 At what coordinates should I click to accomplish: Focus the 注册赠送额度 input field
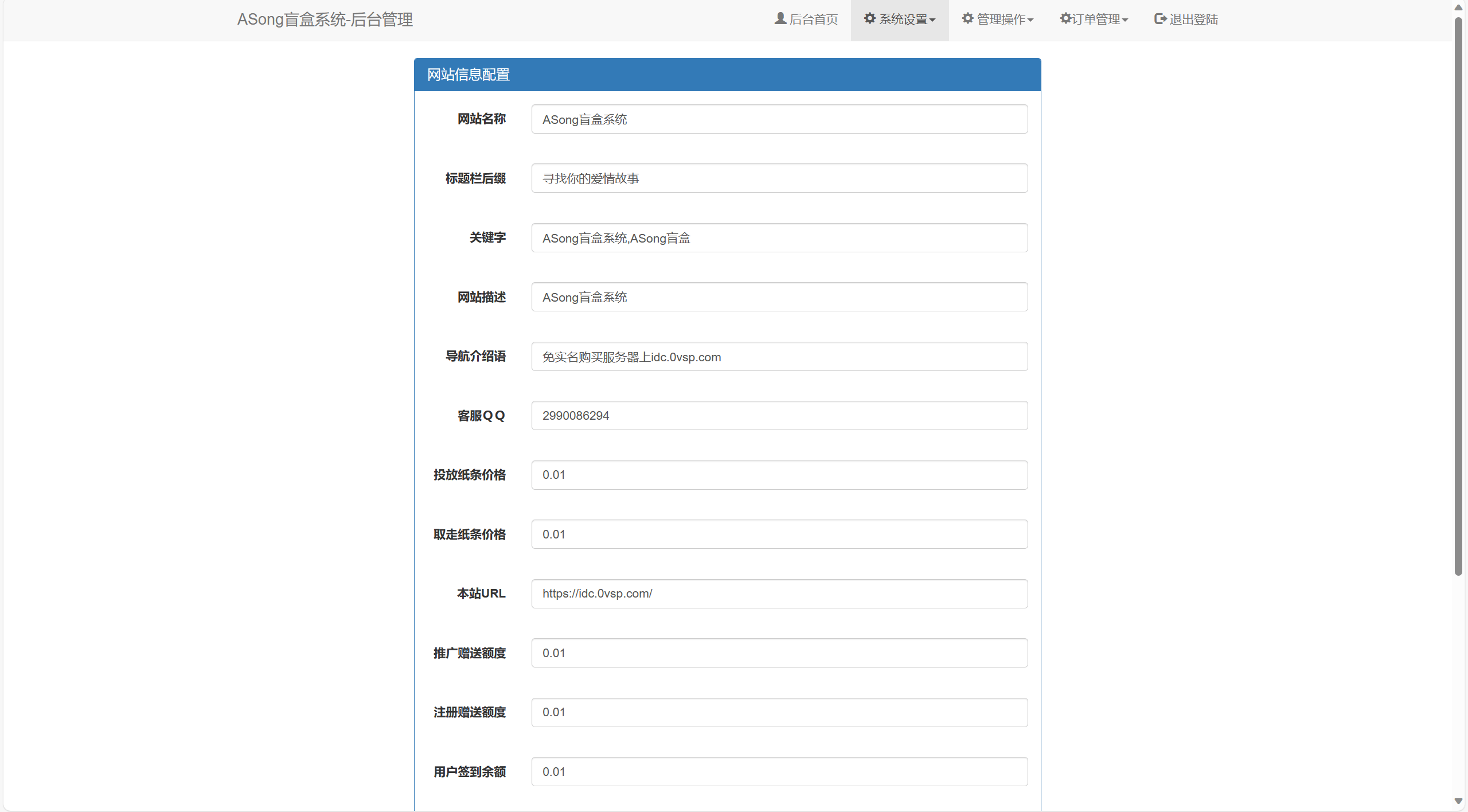pyautogui.click(x=779, y=713)
